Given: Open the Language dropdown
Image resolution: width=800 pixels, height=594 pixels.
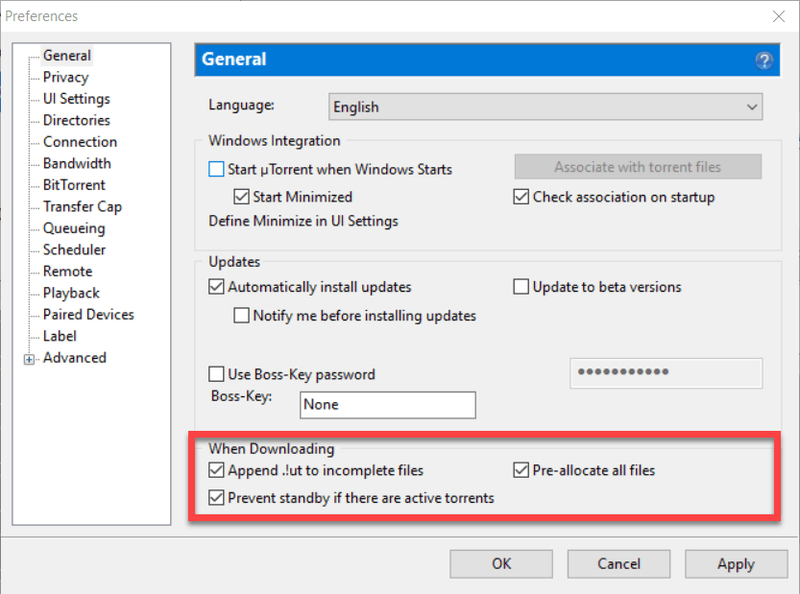Looking at the screenshot, I should click(545, 107).
